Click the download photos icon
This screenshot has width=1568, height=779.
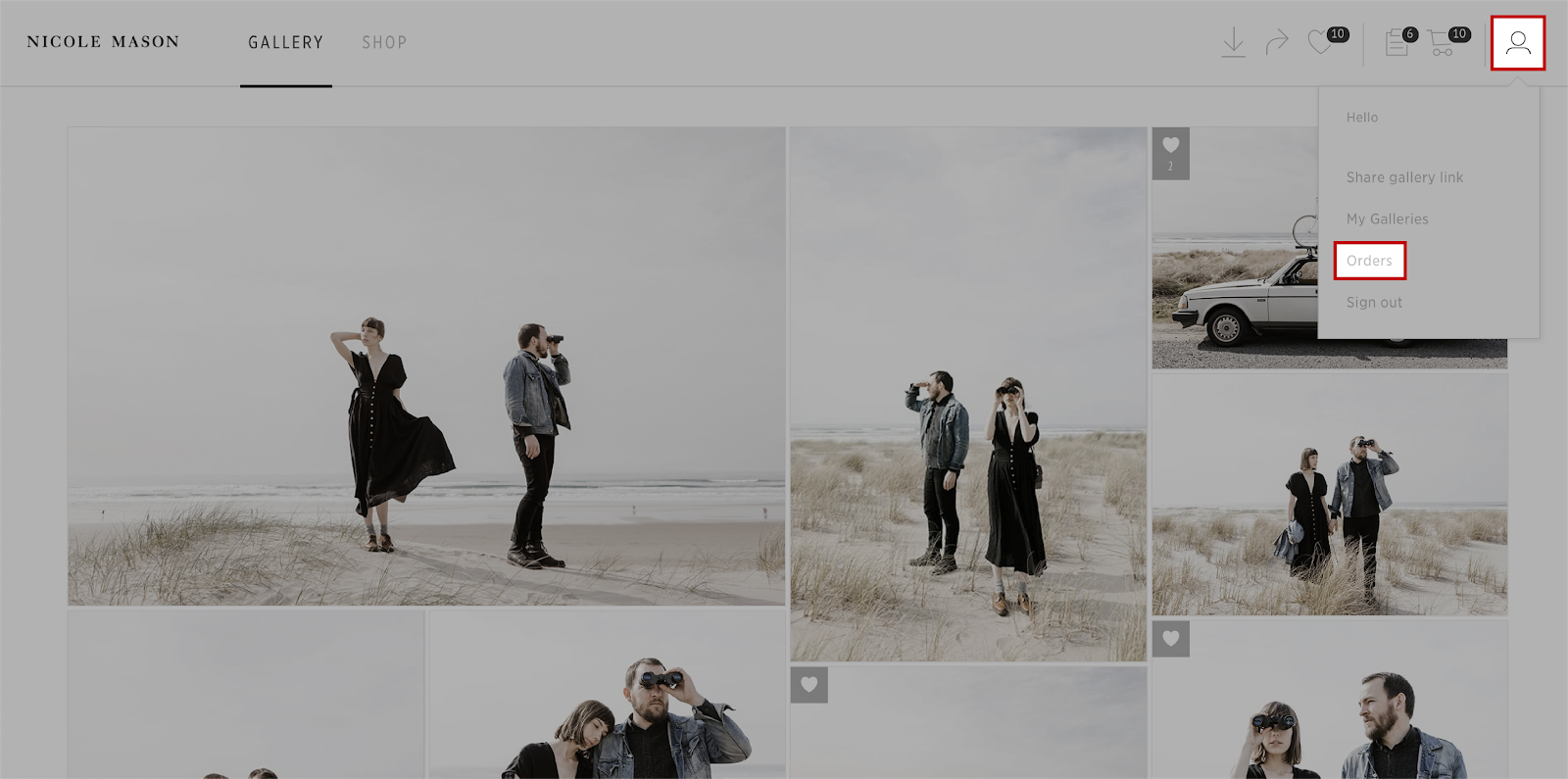(1233, 42)
